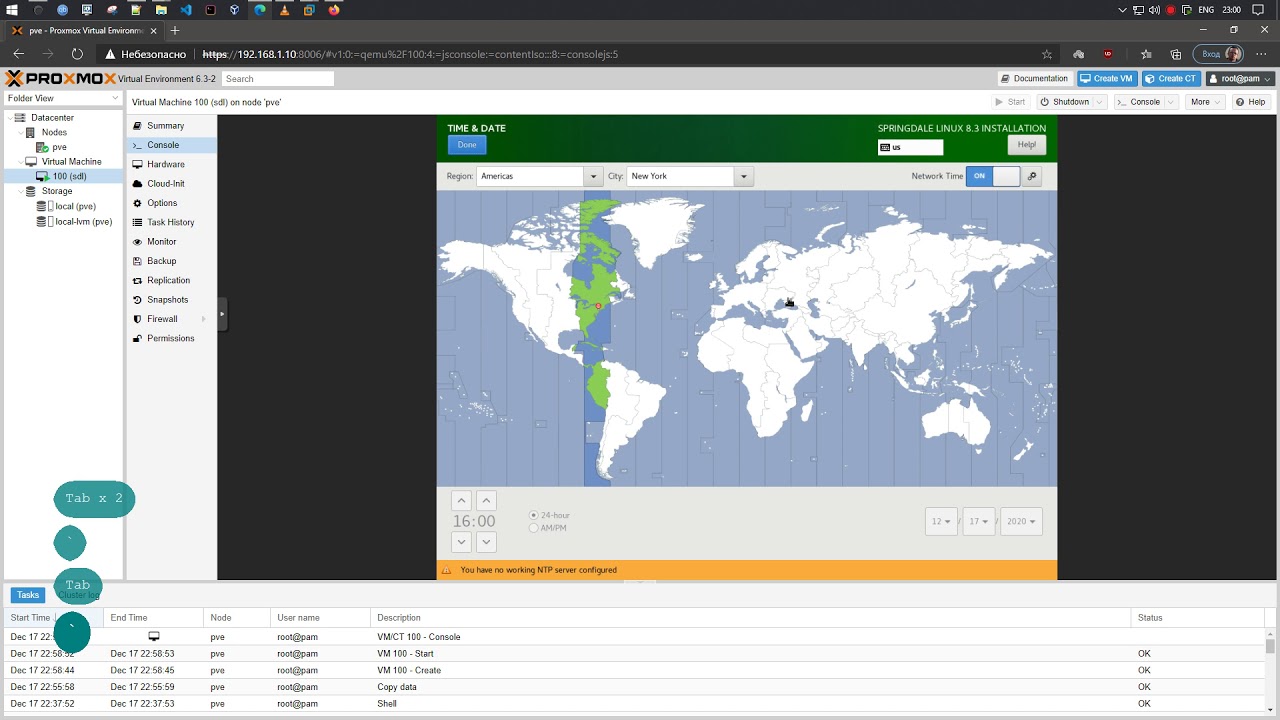The image size is (1280, 720).
Task: Click Done in Time & Date installer
Action: [x=467, y=145]
